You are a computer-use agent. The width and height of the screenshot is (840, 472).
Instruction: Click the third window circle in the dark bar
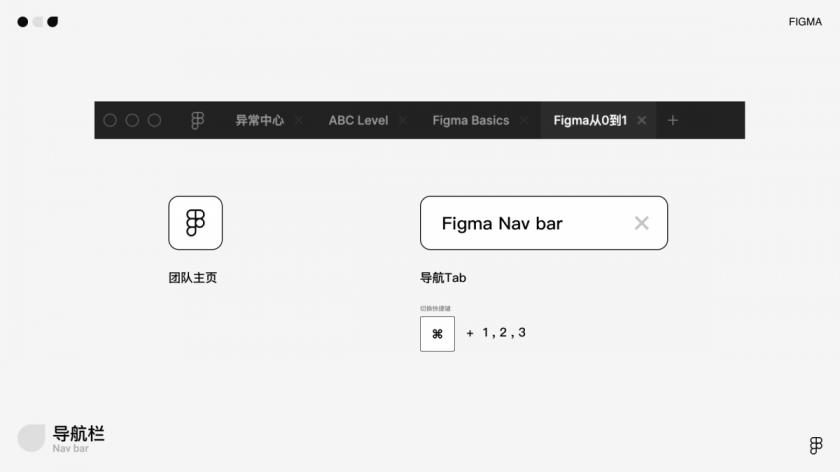[154, 121]
